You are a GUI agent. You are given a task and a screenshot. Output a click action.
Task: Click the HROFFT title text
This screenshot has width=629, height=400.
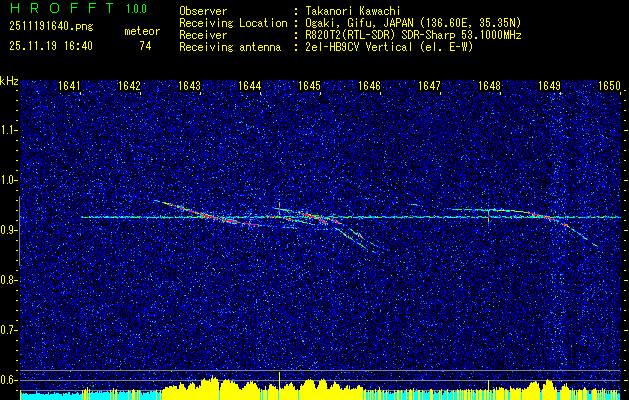point(63,8)
